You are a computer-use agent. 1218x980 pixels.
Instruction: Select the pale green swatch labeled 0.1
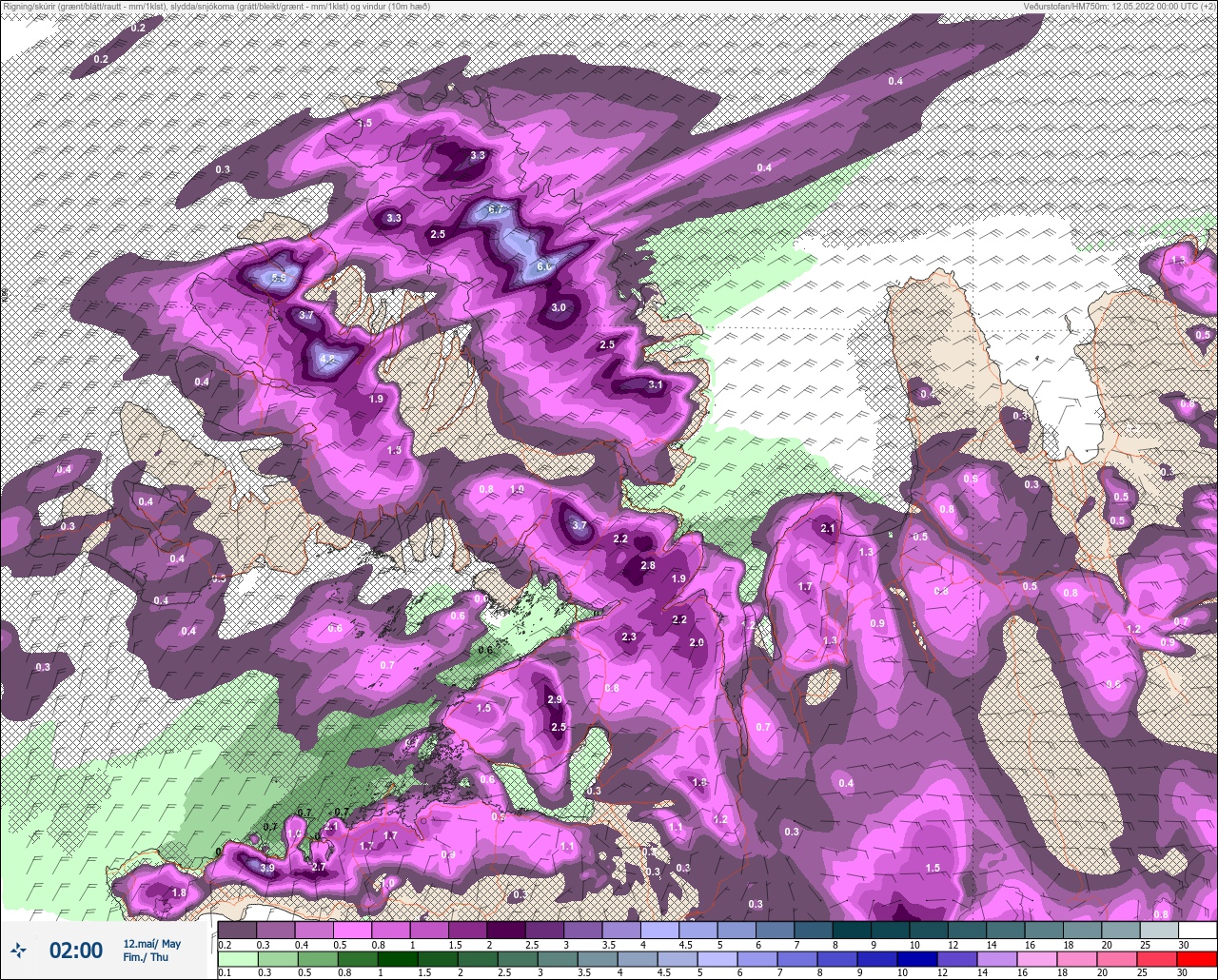point(237,957)
